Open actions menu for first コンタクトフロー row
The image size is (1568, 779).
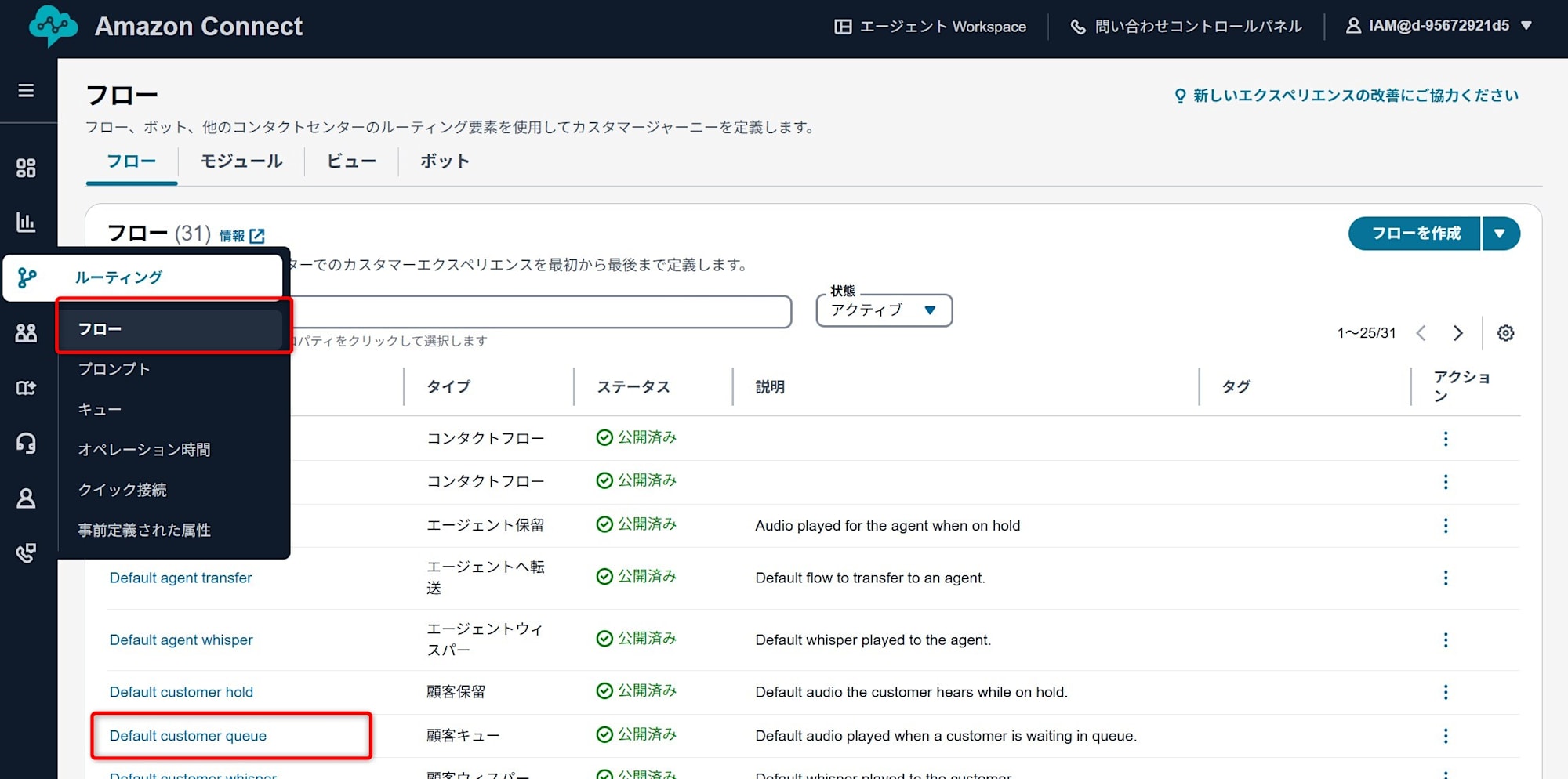[1446, 439]
